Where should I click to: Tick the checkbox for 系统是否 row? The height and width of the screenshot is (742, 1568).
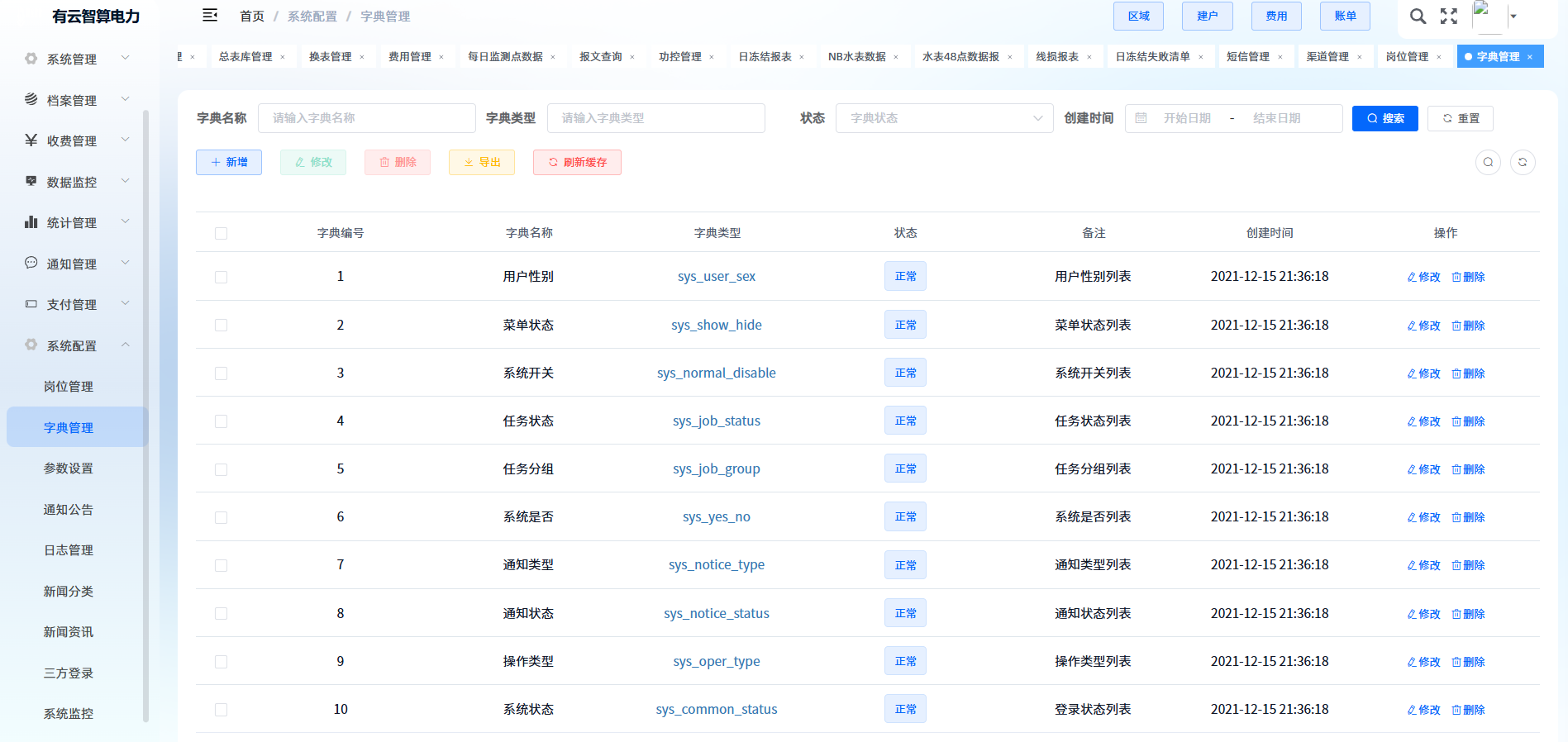coord(221,517)
